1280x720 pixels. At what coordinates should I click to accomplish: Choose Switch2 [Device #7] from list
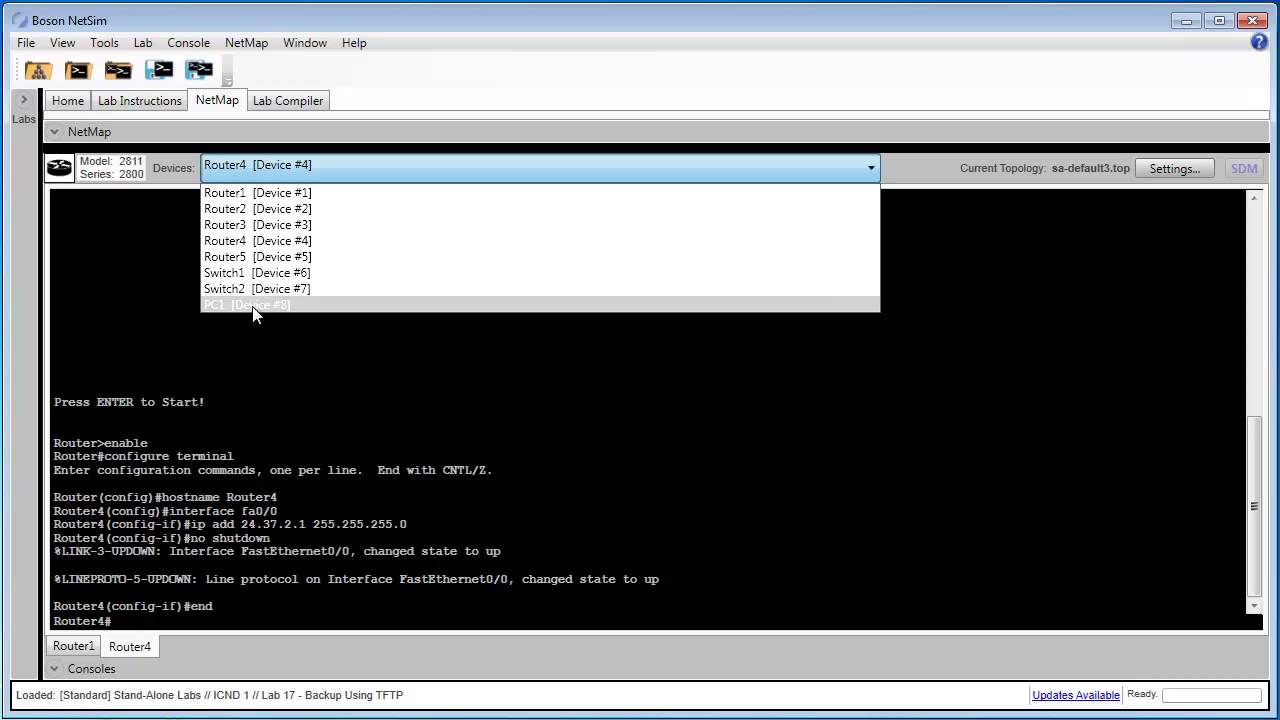click(x=540, y=289)
